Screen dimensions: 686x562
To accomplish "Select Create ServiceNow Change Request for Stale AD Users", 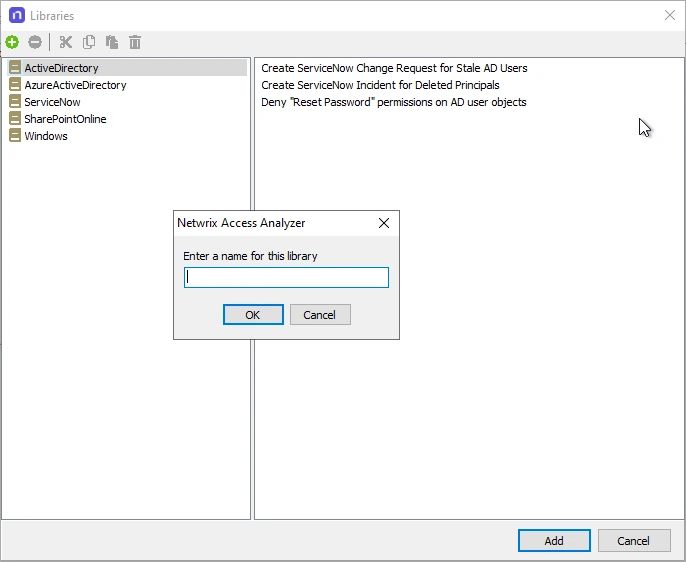I will (x=394, y=68).
